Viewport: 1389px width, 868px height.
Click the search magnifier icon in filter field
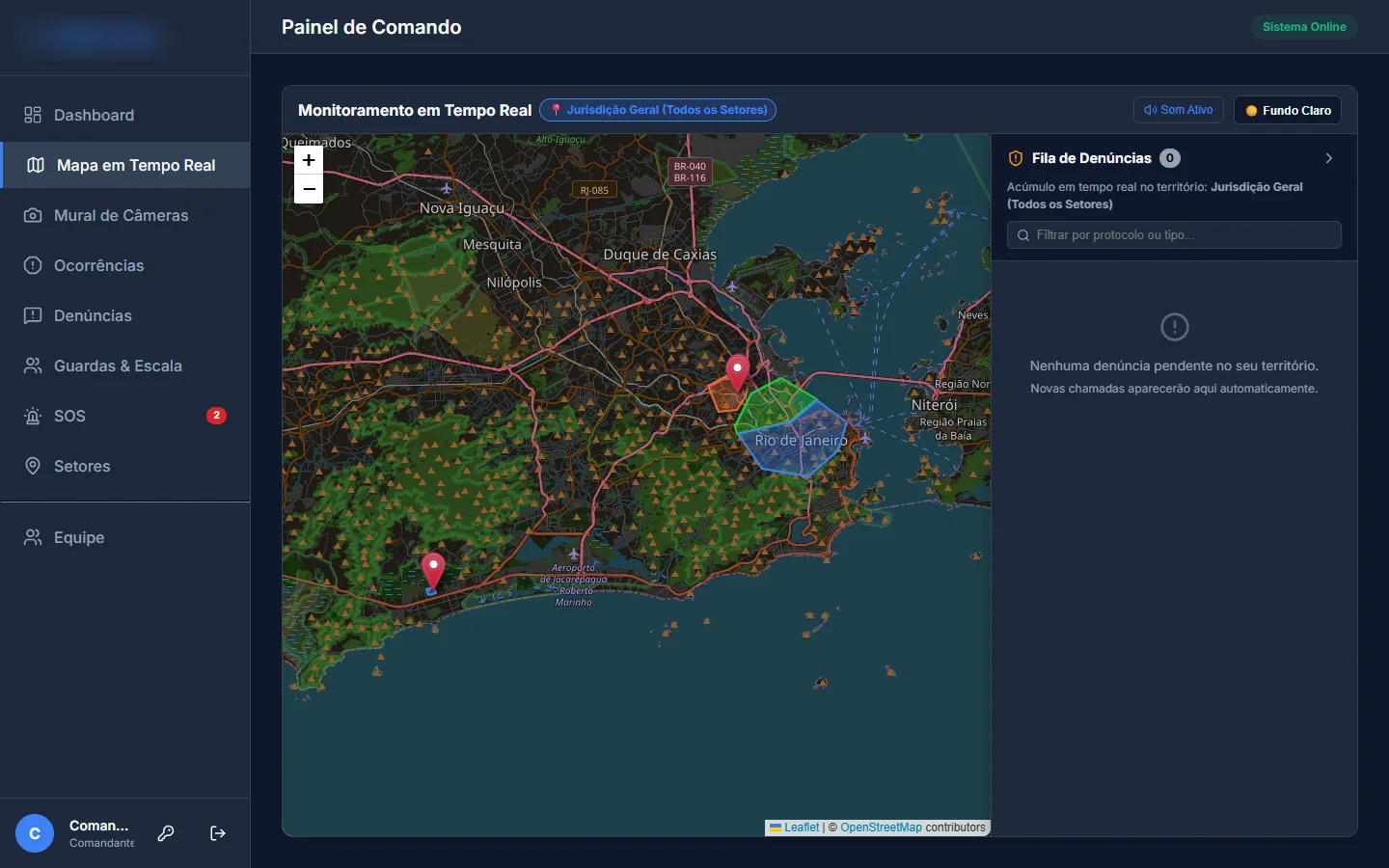click(x=1023, y=235)
